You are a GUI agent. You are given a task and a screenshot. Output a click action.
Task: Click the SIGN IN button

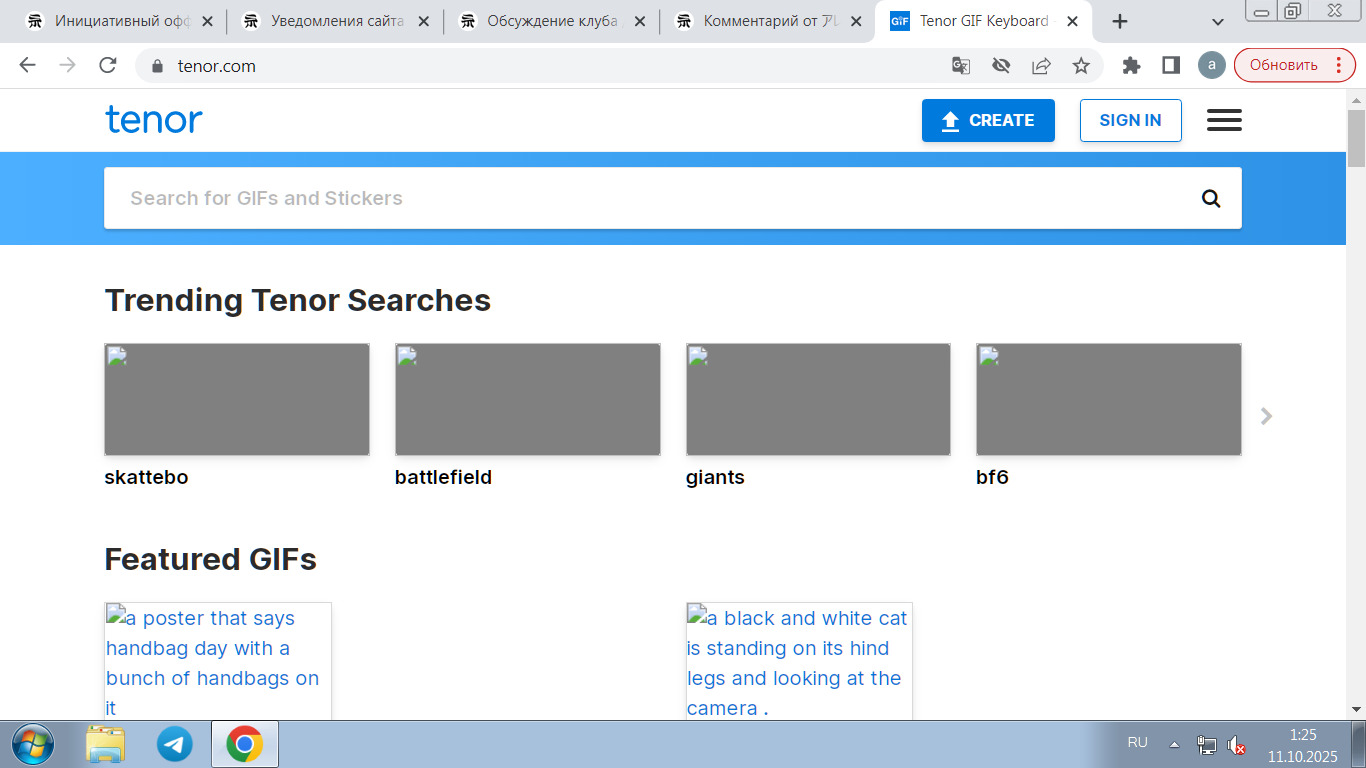1130,120
